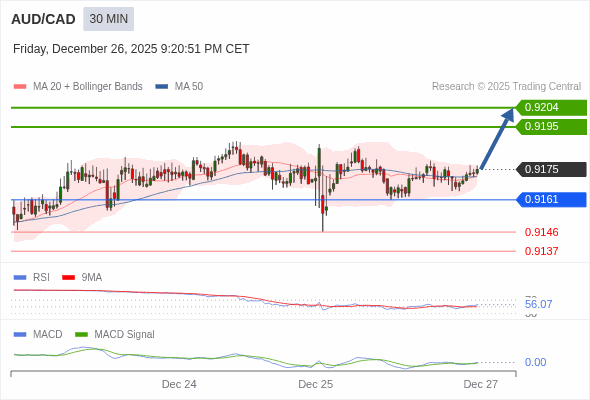590x400 pixels.
Task: Click the 'MA 50' legend label
Action: [189, 87]
